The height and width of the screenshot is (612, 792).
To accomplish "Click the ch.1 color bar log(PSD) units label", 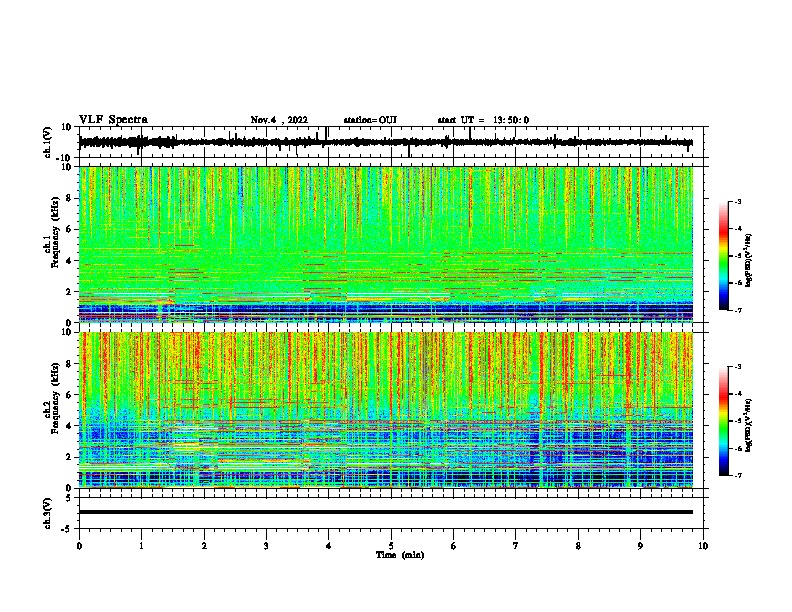I will click(x=748, y=260).
